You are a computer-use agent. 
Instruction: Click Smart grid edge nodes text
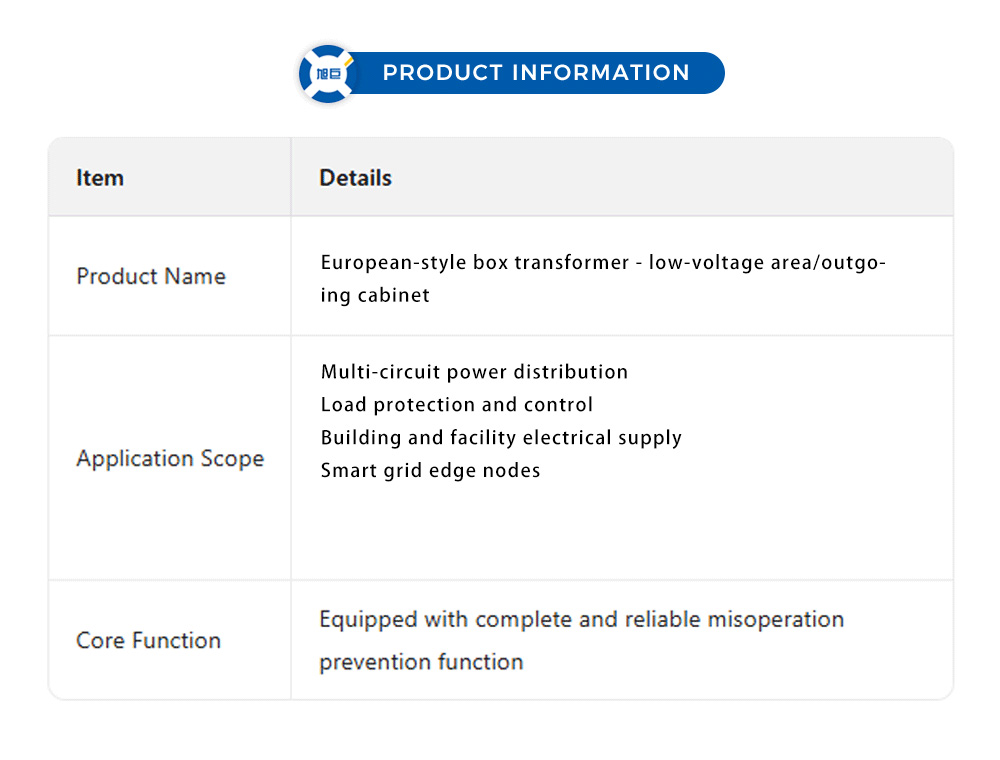[x=430, y=471]
